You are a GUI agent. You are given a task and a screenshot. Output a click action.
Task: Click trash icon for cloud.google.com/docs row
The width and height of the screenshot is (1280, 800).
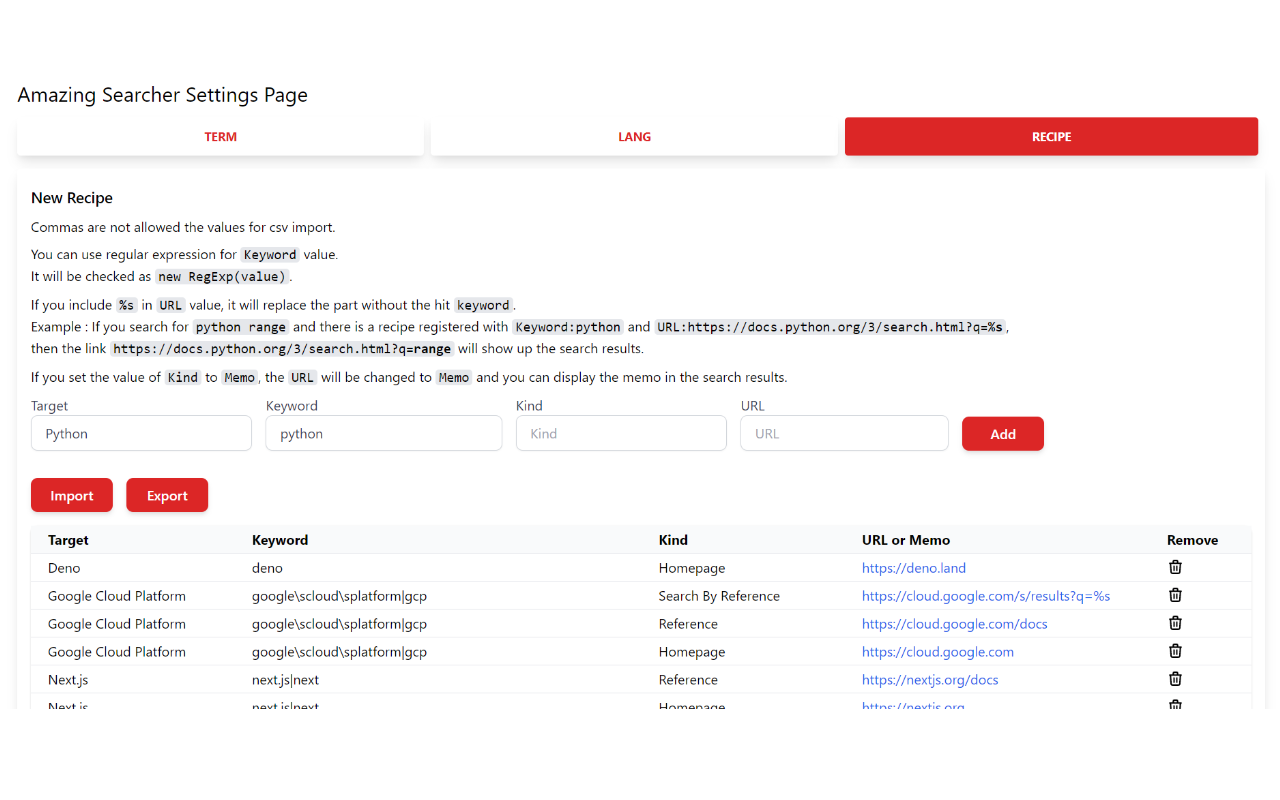tap(1175, 623)
